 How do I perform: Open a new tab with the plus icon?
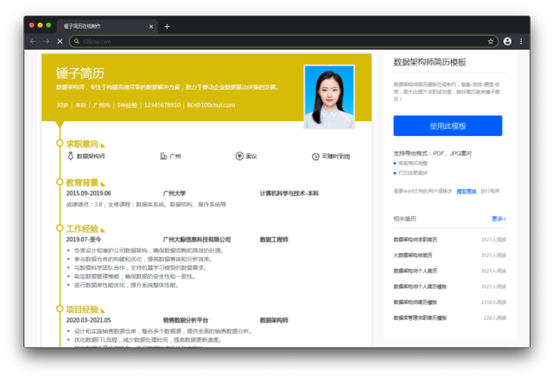[x=167, y=26]
